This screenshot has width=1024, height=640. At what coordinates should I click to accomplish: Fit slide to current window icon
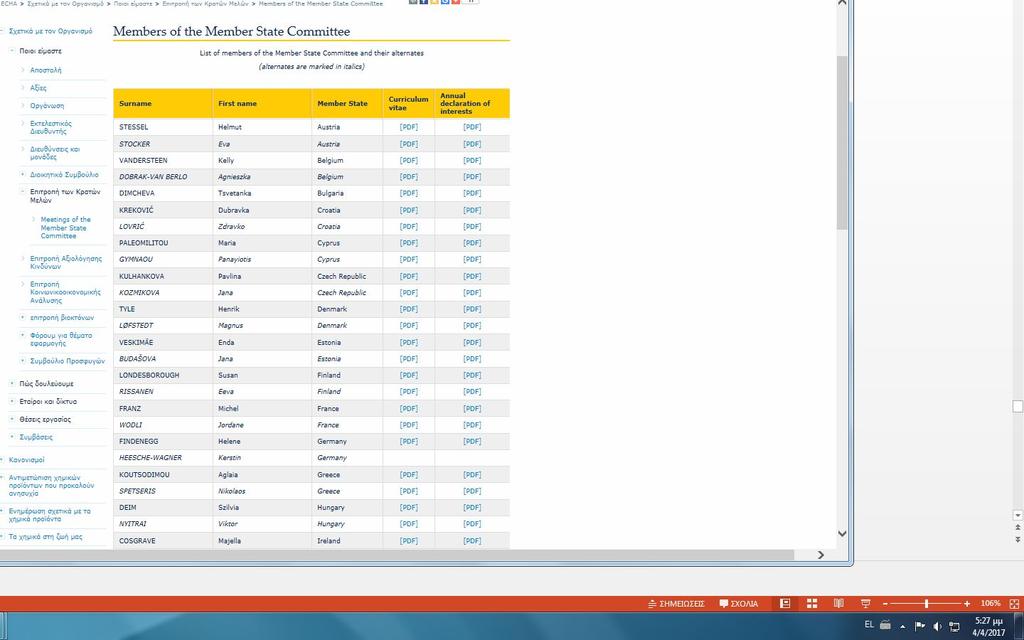click(1014, 604)
